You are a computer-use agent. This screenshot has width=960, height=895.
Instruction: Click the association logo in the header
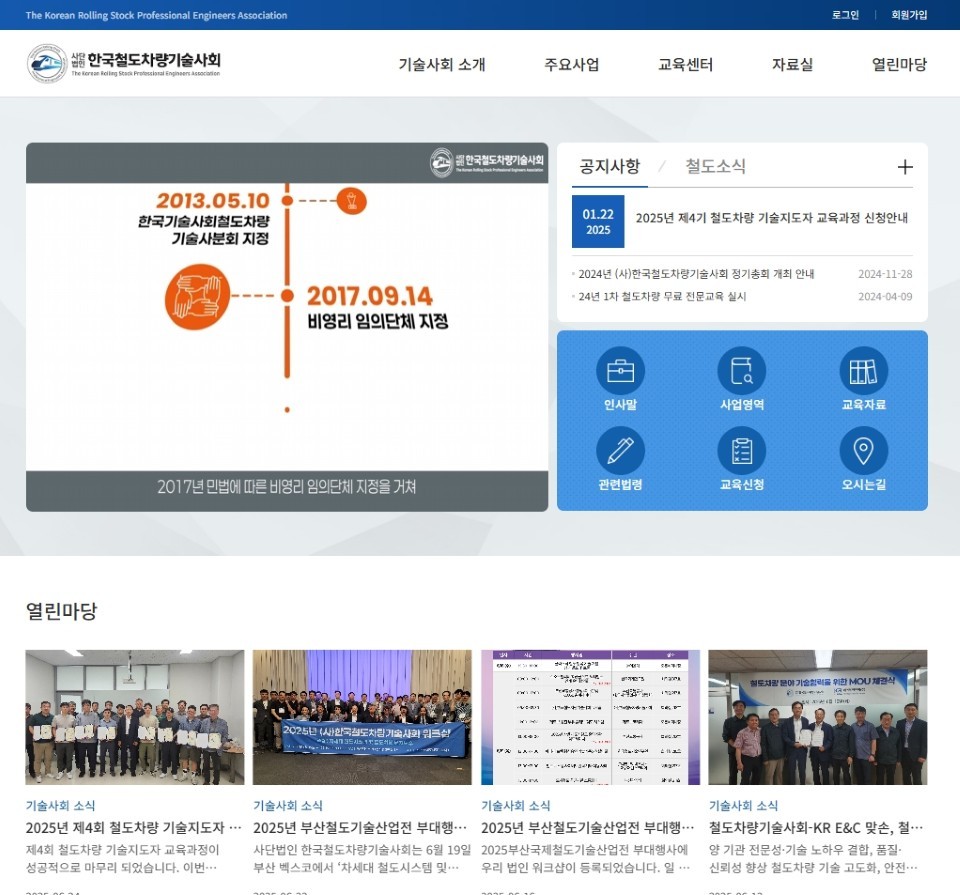pyautogui.click(x=124, y=63)
